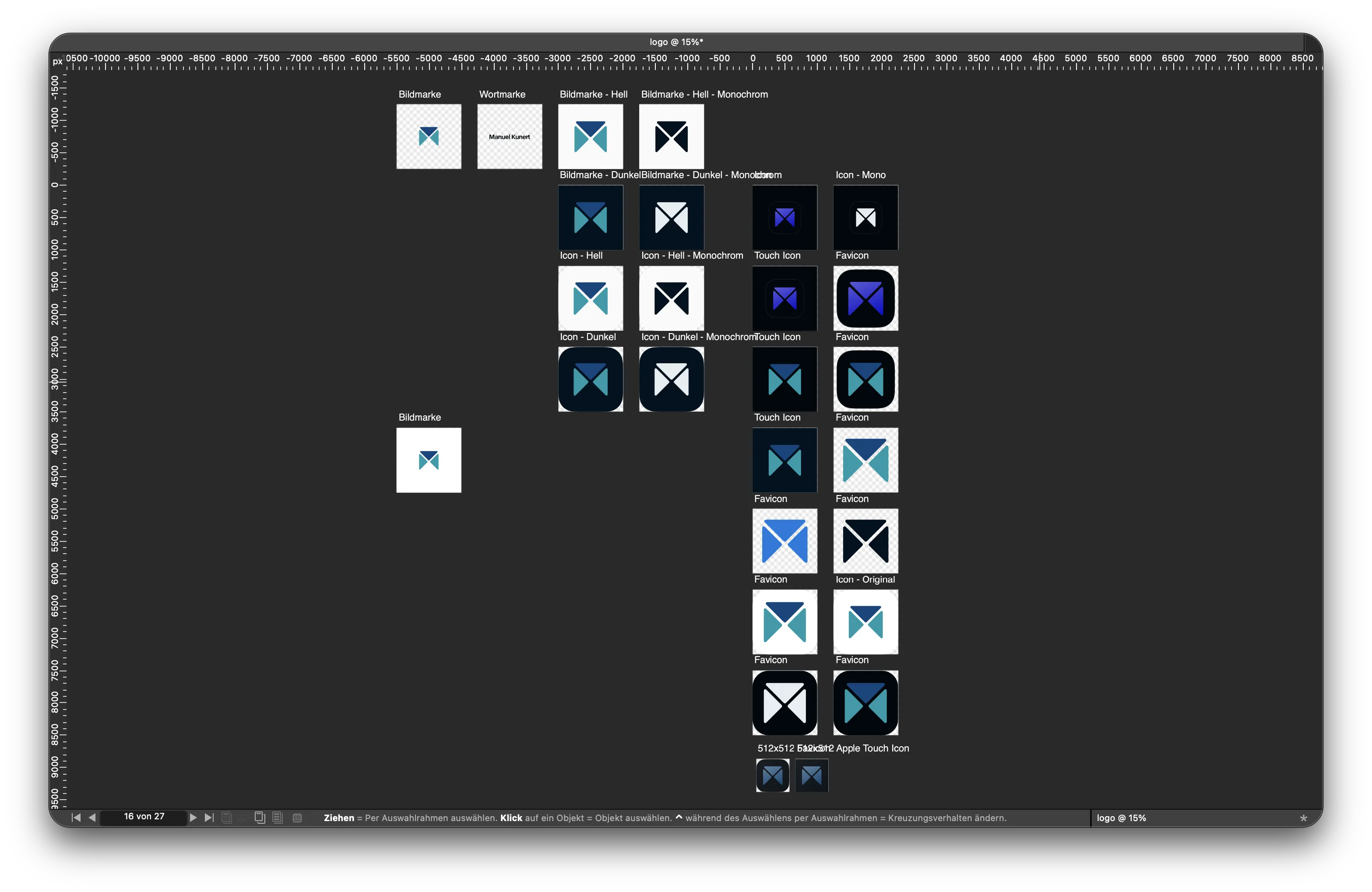Select the 'Icon - Dunkel' artboard
The width and height of the screenshot is (1372, 892).
pos(590,379)
